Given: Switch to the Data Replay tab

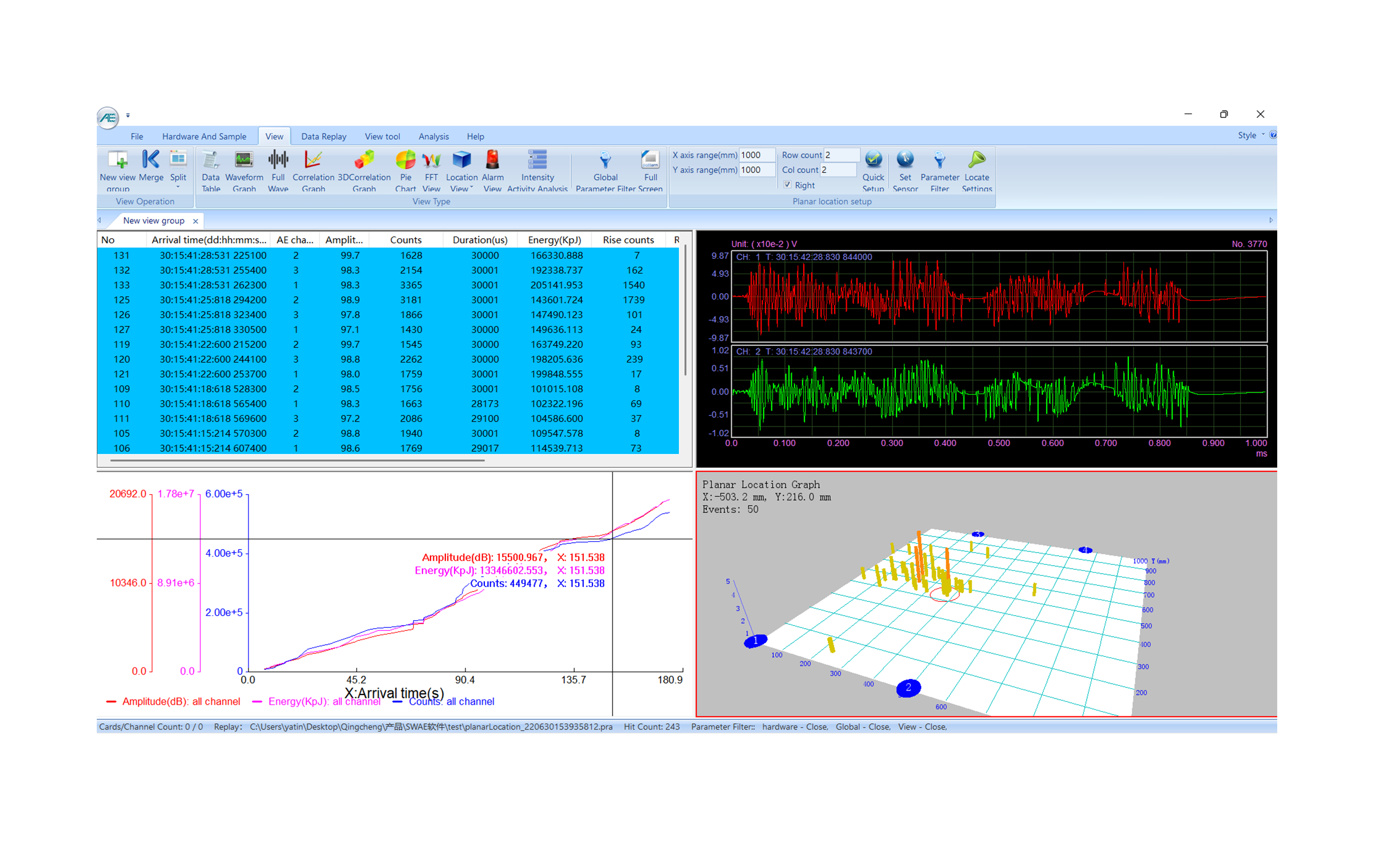Looking at the screenshot, I should coord(323,136).
